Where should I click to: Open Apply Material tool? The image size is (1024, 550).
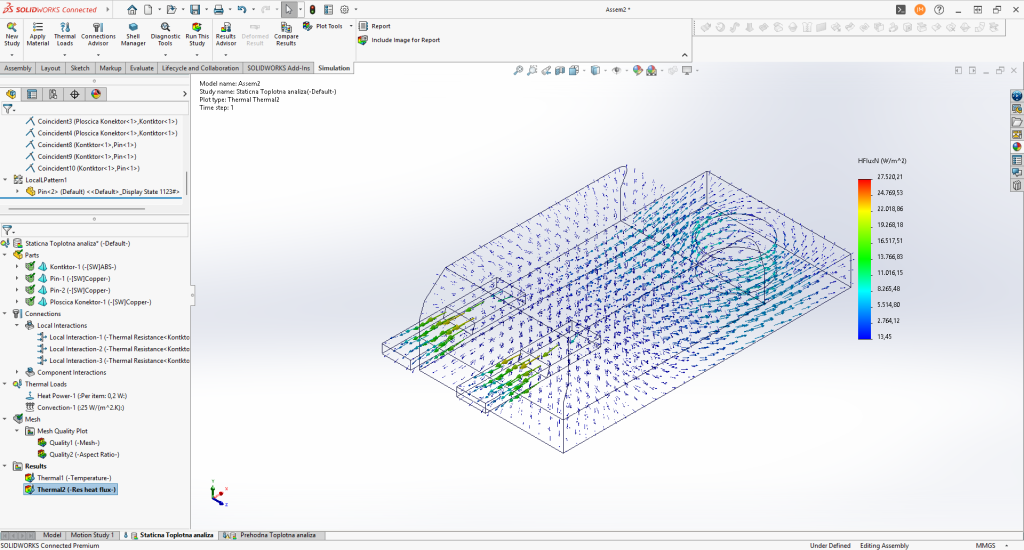click(37, 34)
